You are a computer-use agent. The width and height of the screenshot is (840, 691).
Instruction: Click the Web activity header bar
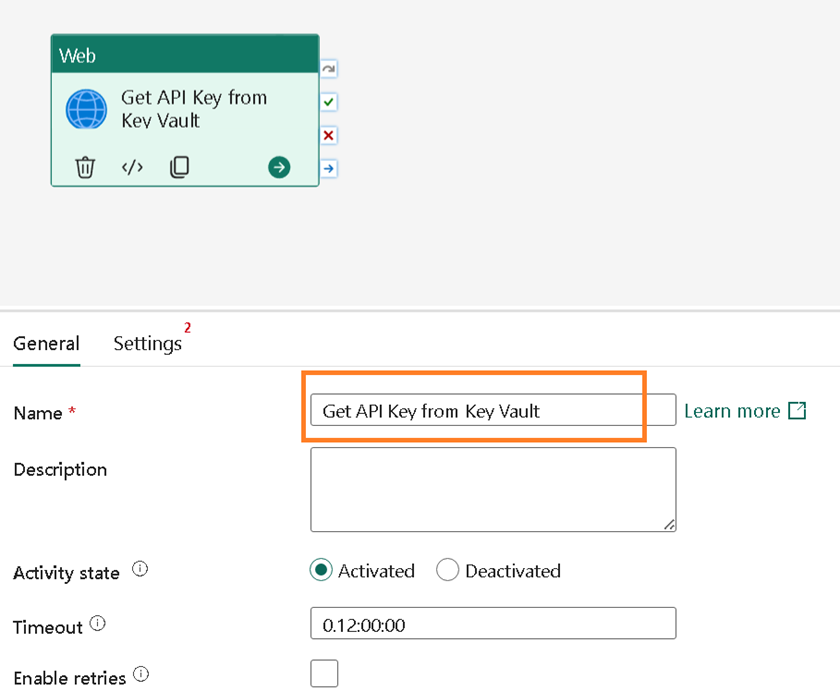point(185,55)
